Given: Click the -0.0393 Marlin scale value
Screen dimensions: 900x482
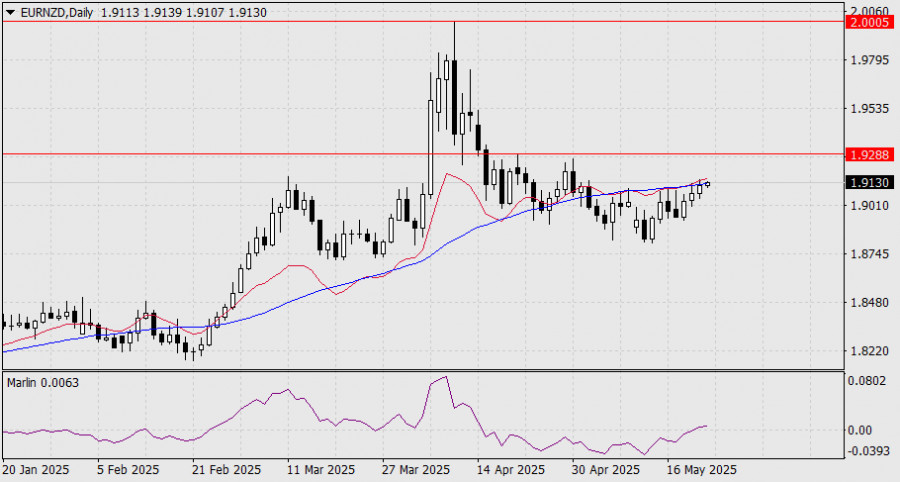Looking at the screenshot, I should click(868, 450).
